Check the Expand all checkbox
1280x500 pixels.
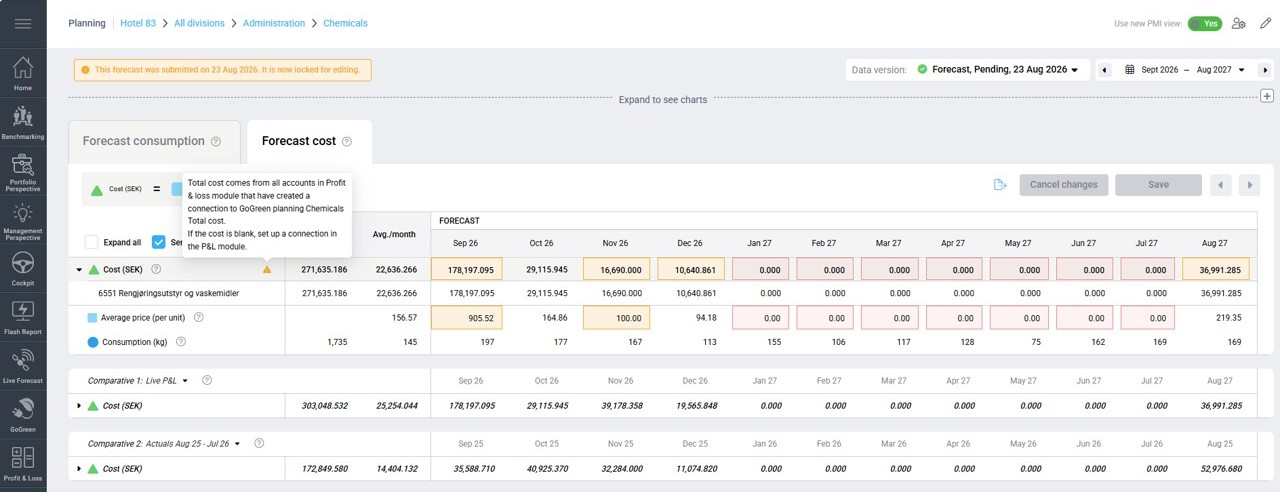pos(92,242)
